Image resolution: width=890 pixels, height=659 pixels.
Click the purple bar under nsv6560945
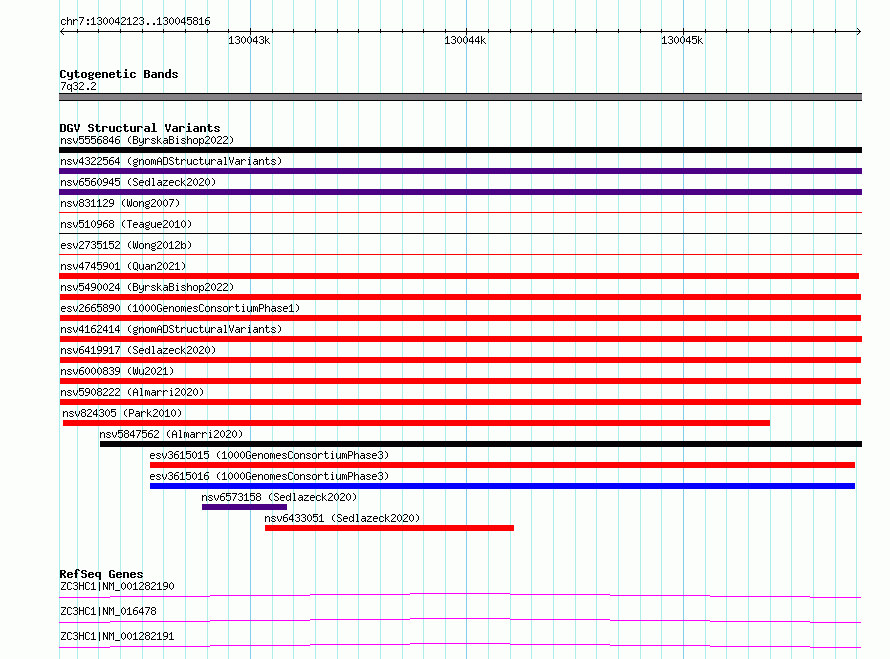(460, 192)
